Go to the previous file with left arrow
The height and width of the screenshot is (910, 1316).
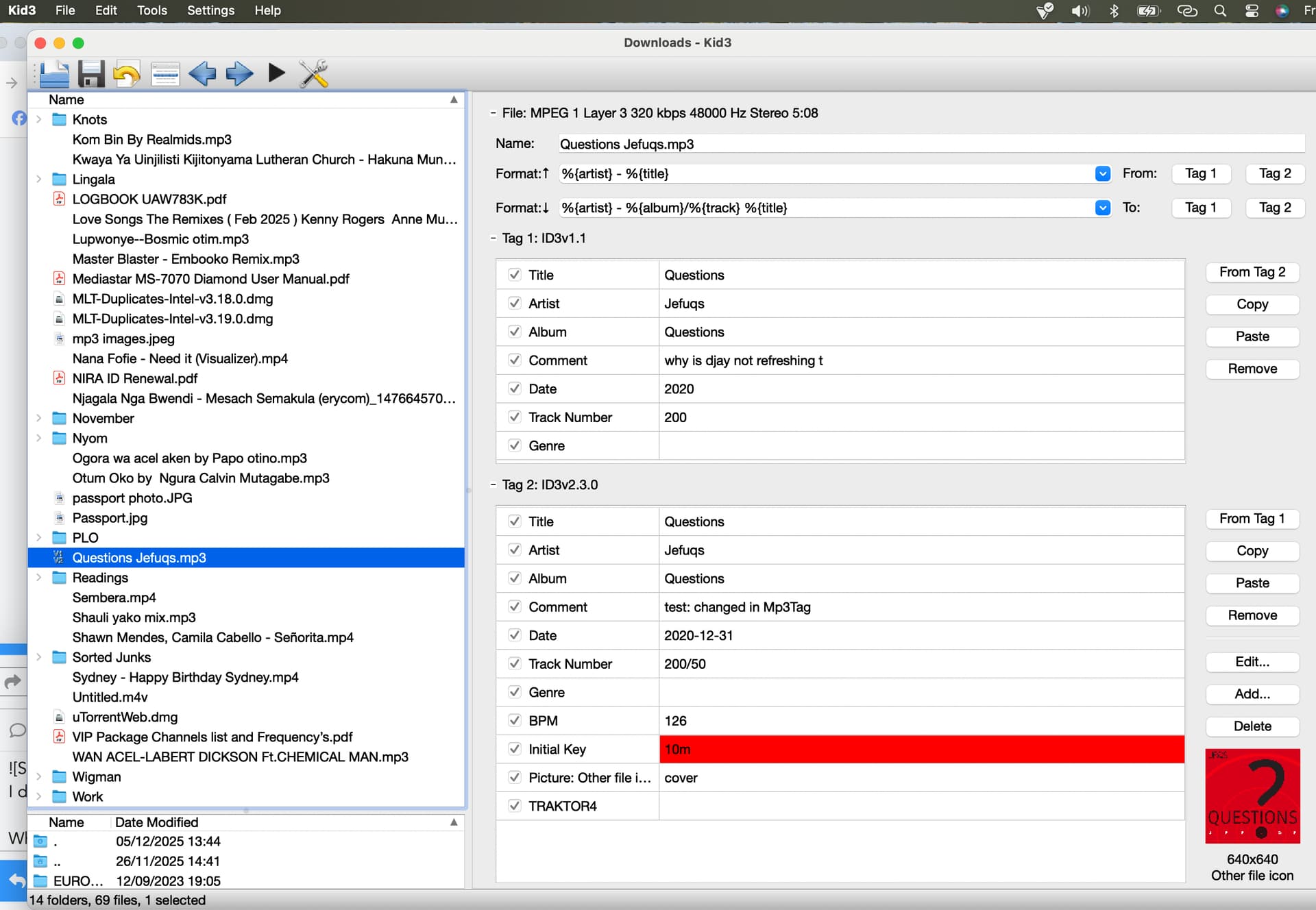click(202, 74)
